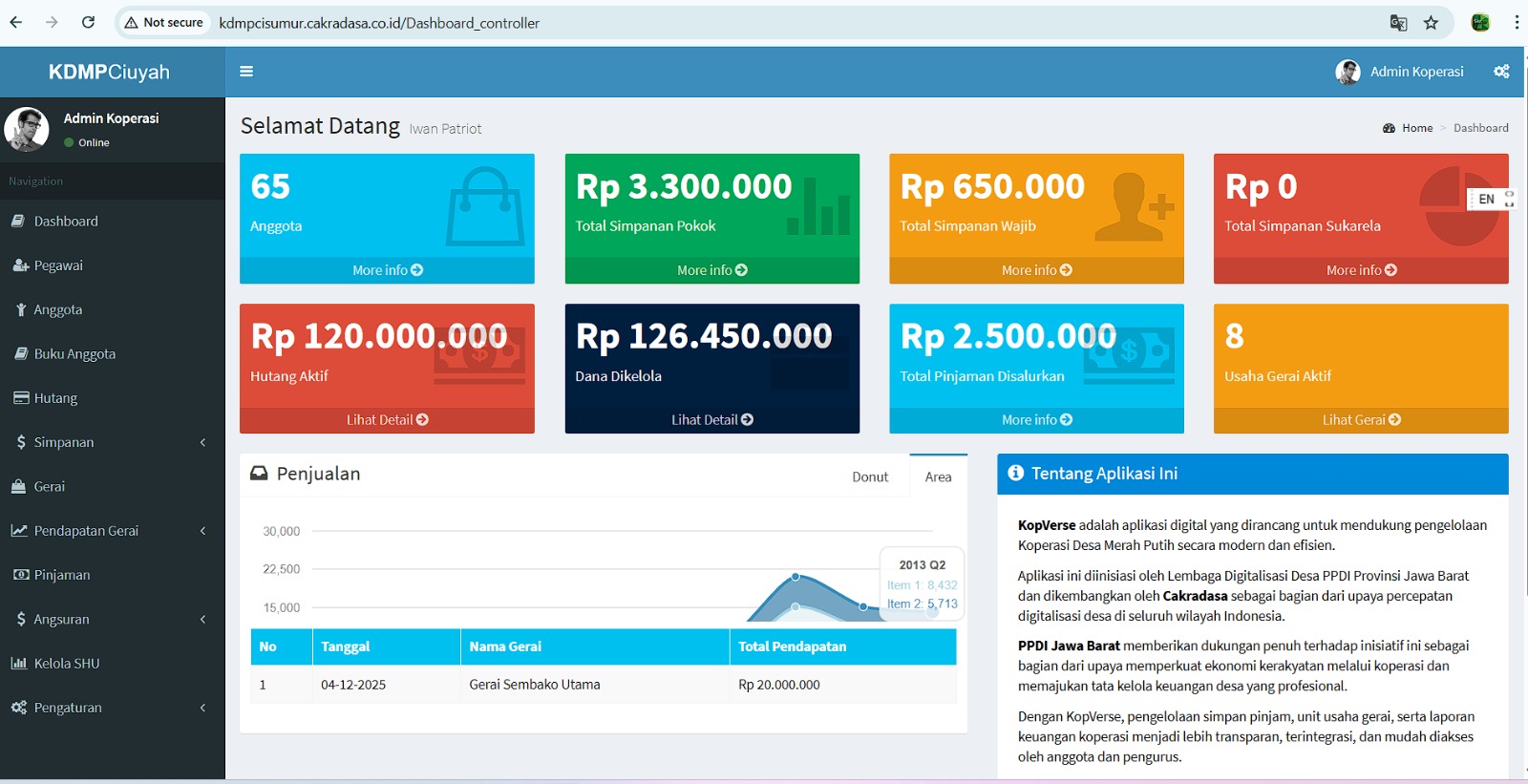The height and width of the screenshot is (784, 1528).
Task: Bookmark this page with the star icon
Action: tap(1431, 23)
